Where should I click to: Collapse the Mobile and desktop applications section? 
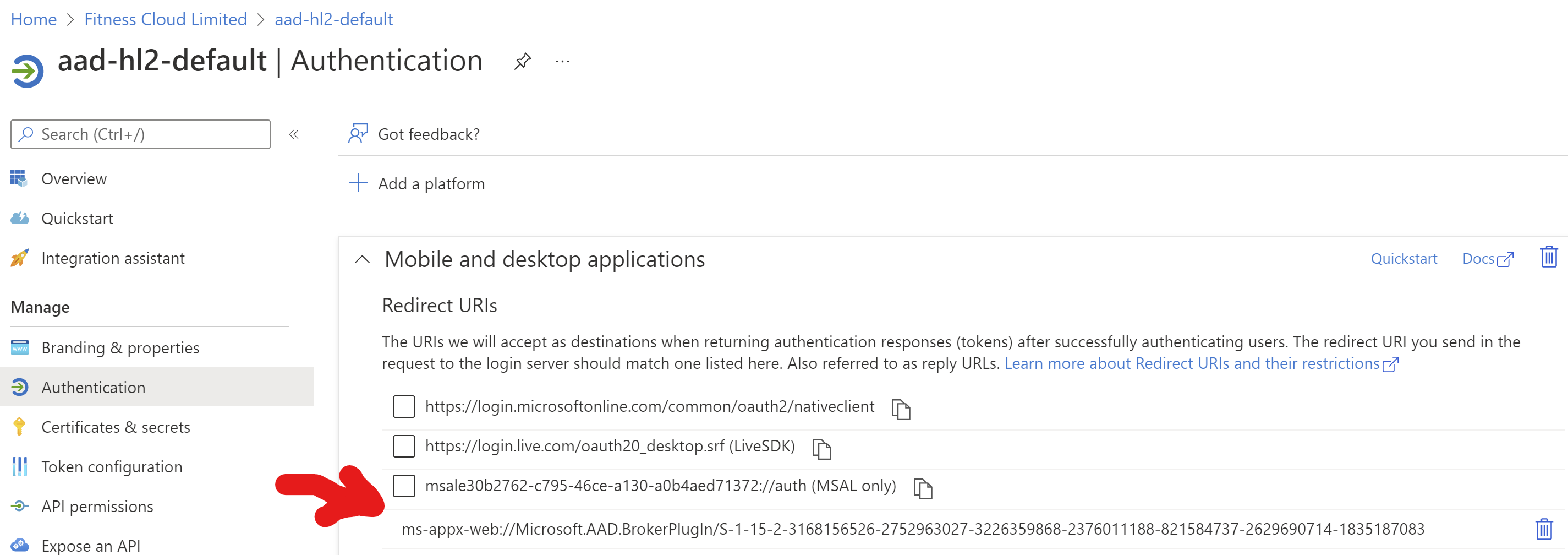tap(361, 259)
